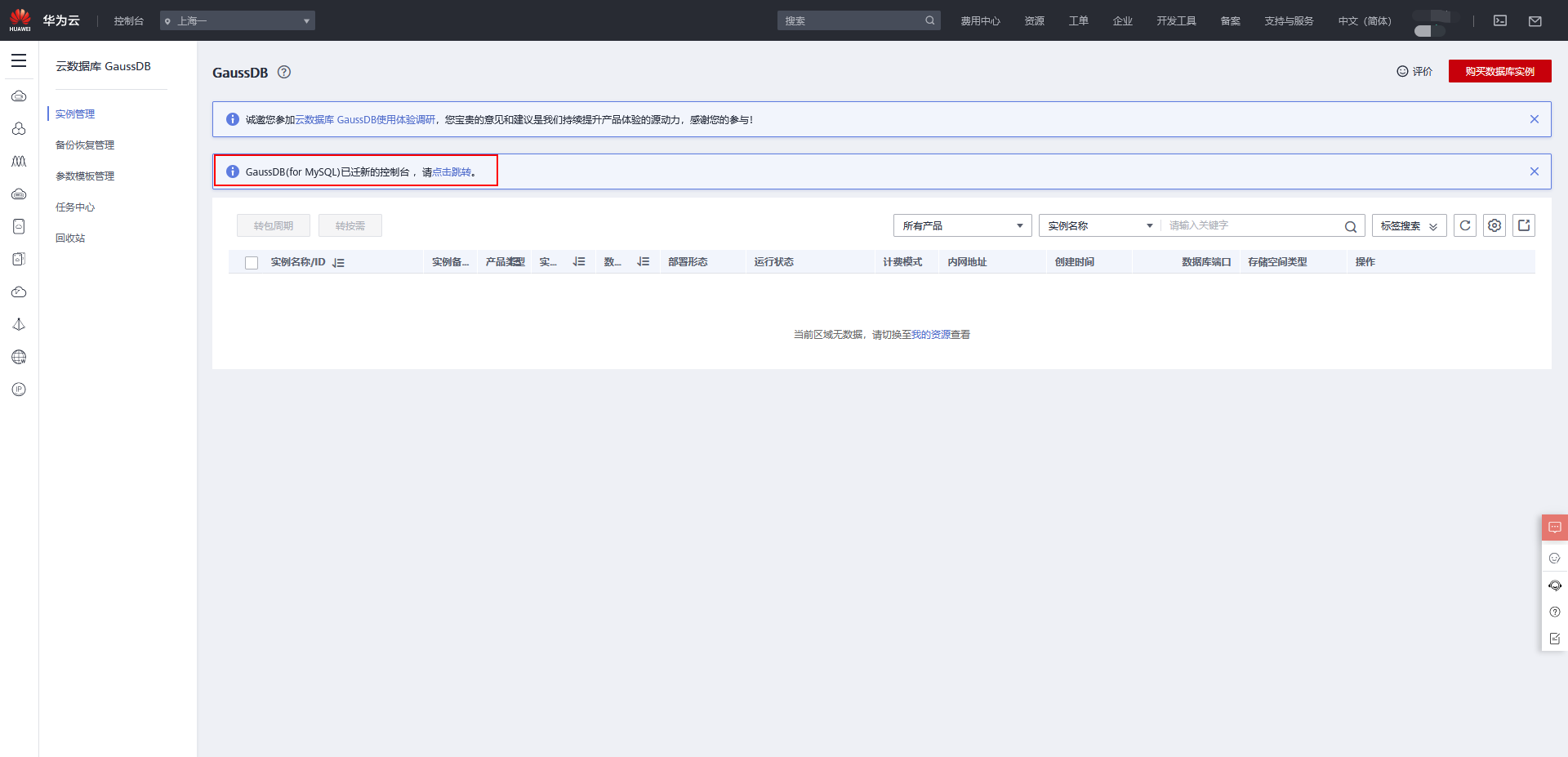Open 回收站 in the side menu
This screenshot has width=1568, height=757.
[x=70, y=238]
